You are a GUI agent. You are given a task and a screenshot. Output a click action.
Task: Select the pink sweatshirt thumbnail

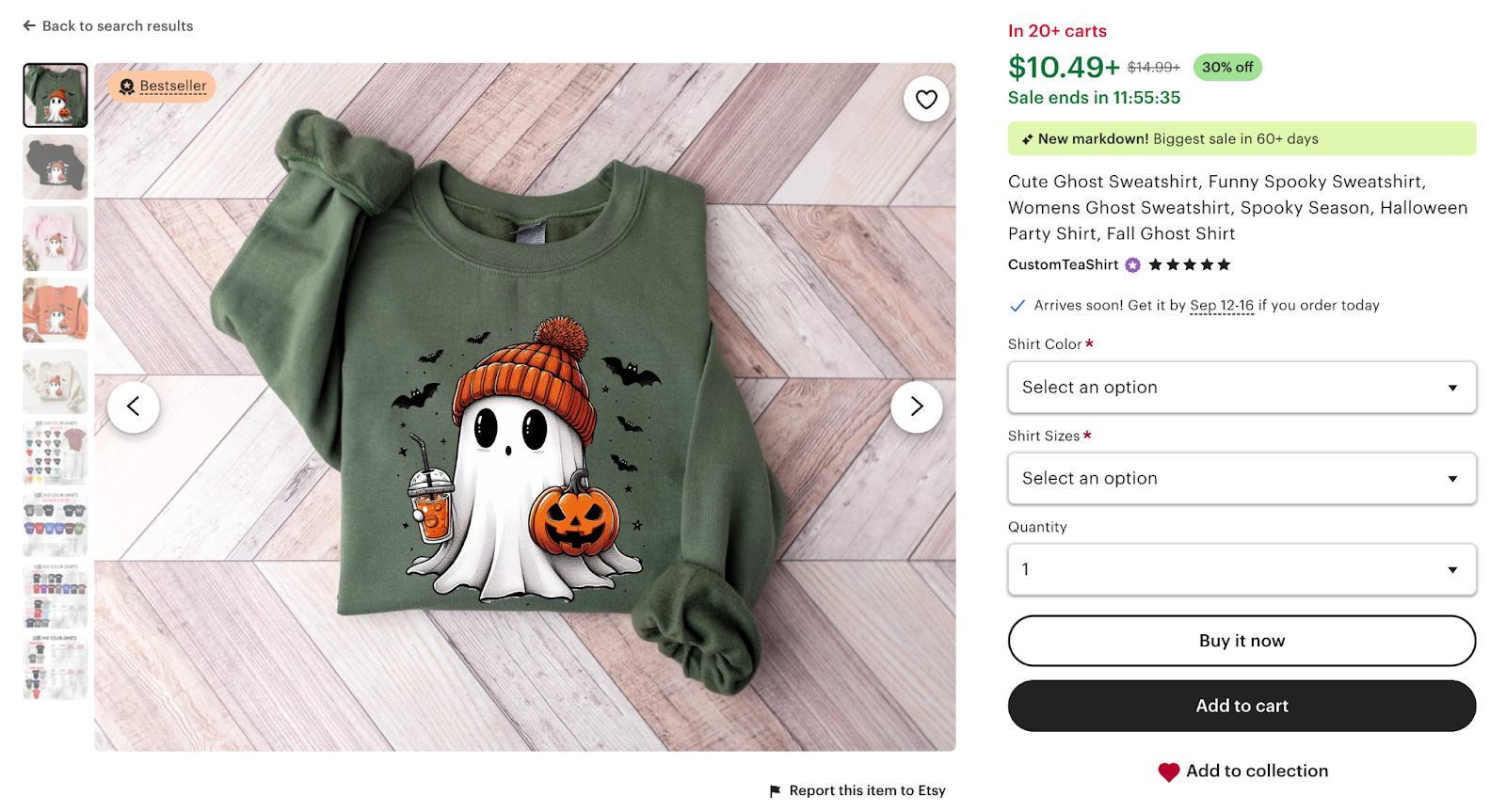click(x=55, y=238)
